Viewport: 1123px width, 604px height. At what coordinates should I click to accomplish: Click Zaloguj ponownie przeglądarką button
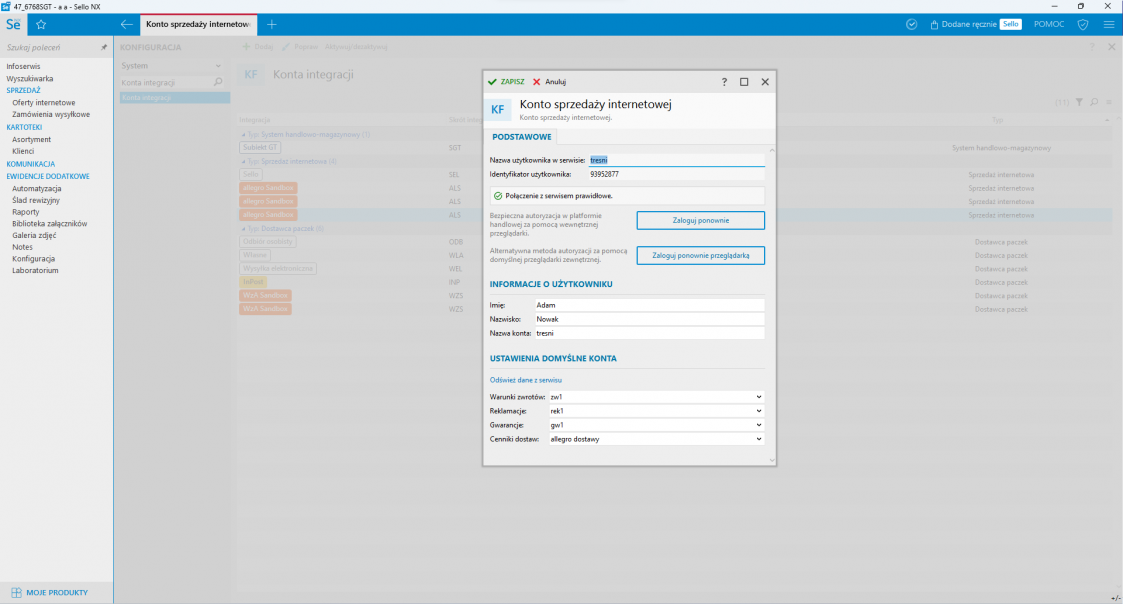(x=700, y=256)
